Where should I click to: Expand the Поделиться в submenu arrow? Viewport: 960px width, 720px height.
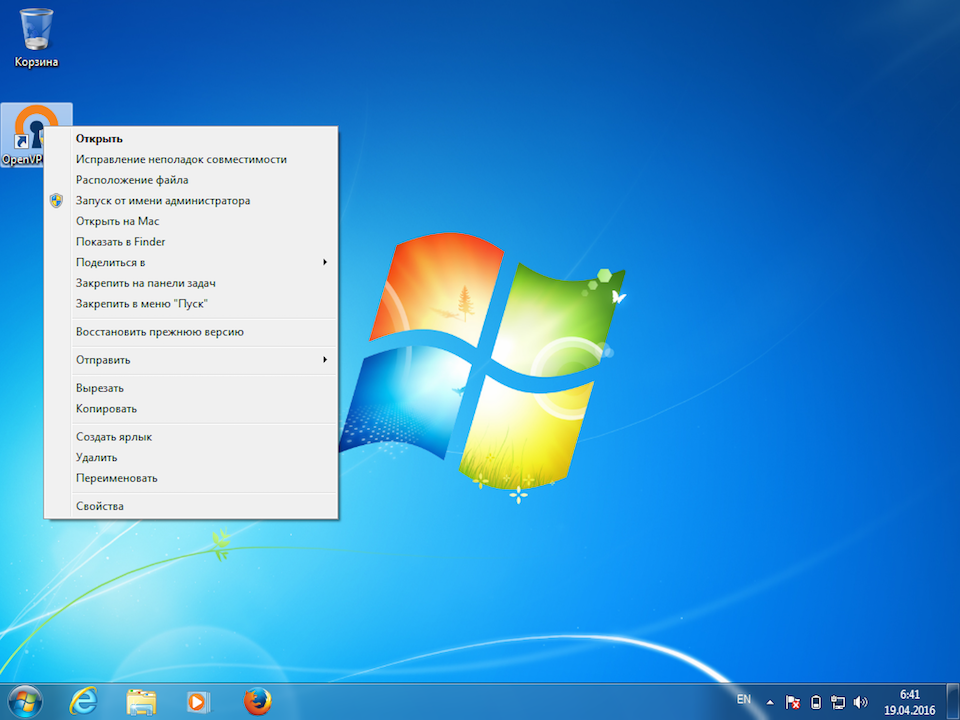coord(325,262)
